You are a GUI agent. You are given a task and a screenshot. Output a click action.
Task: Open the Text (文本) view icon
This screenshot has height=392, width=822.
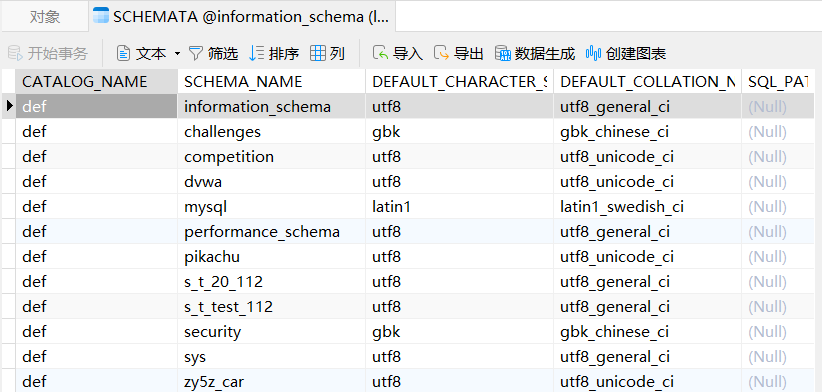tap(123, 53)
